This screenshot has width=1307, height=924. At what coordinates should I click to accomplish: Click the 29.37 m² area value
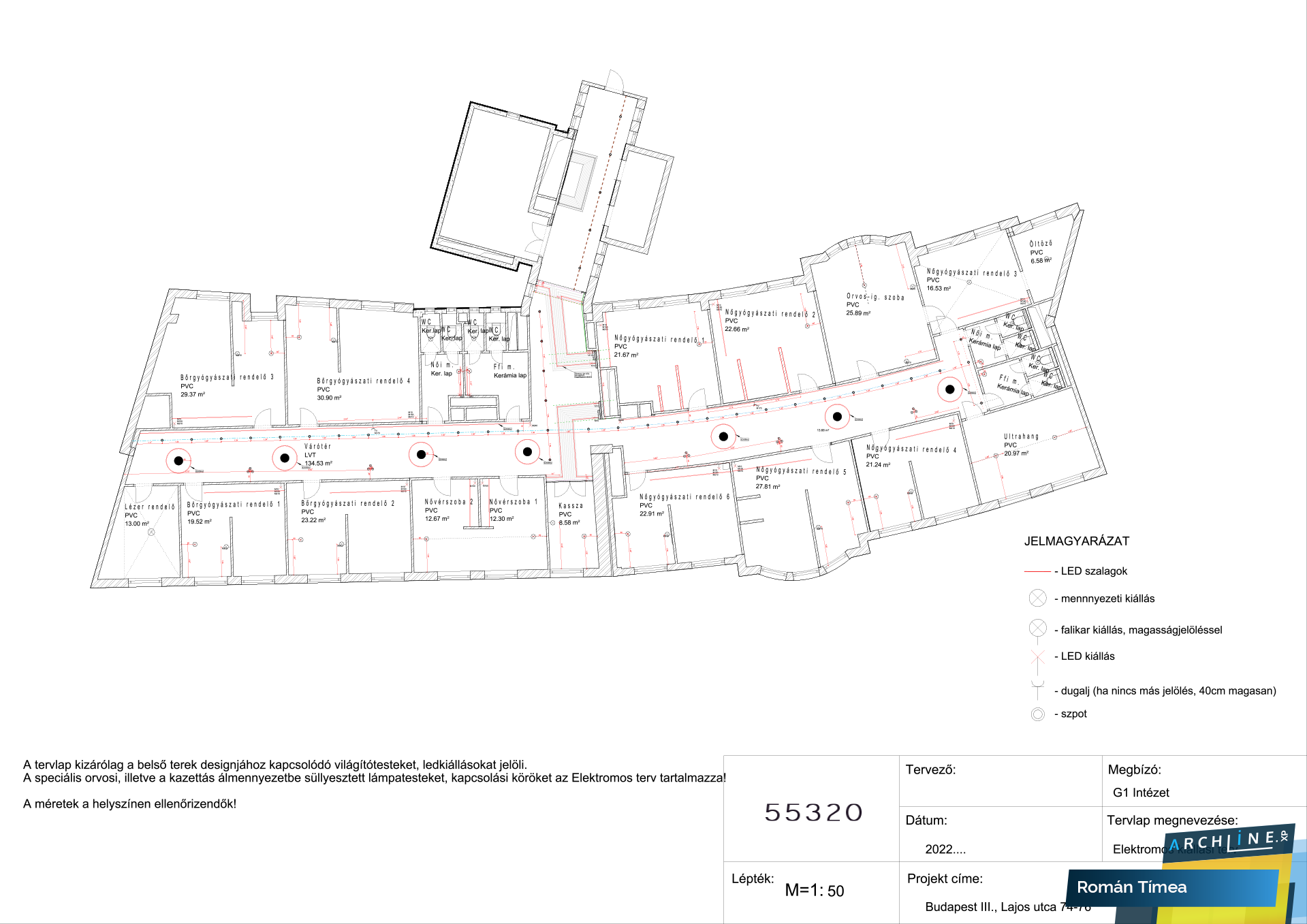pyautogui.click(x=193, y=394)
